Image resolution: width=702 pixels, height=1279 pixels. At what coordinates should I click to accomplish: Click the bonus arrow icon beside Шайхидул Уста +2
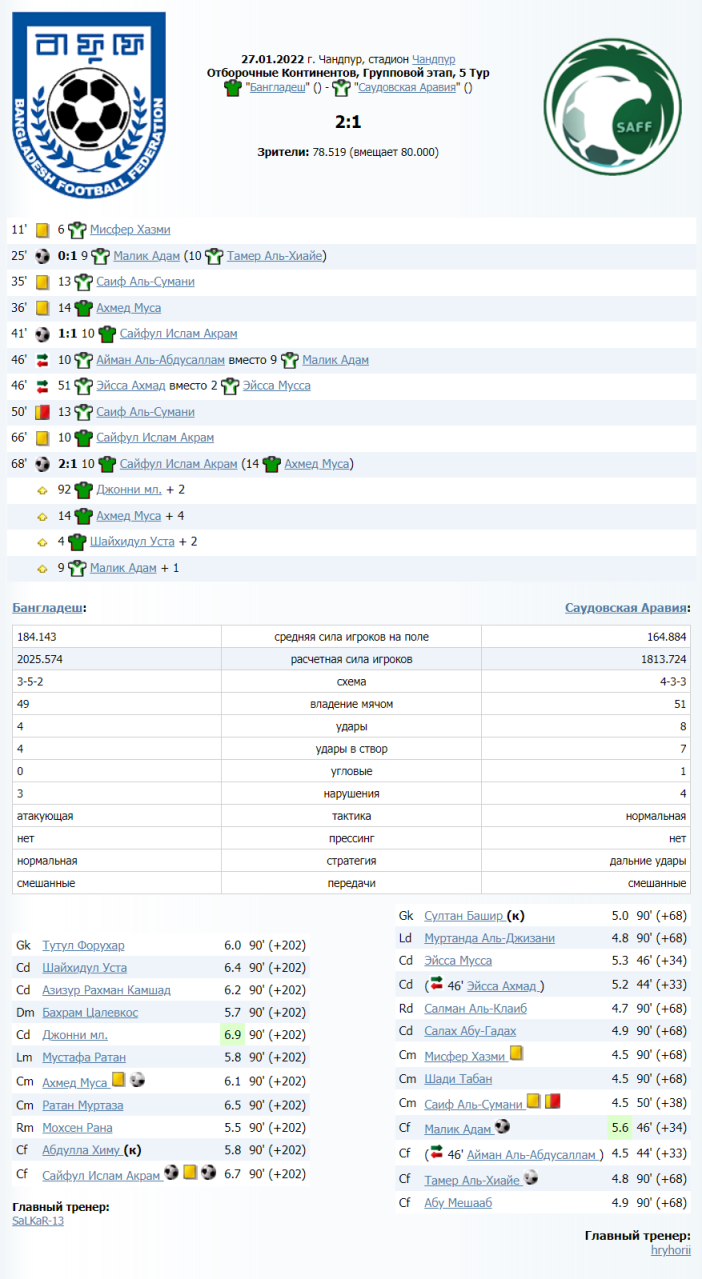tap(43, 542)
